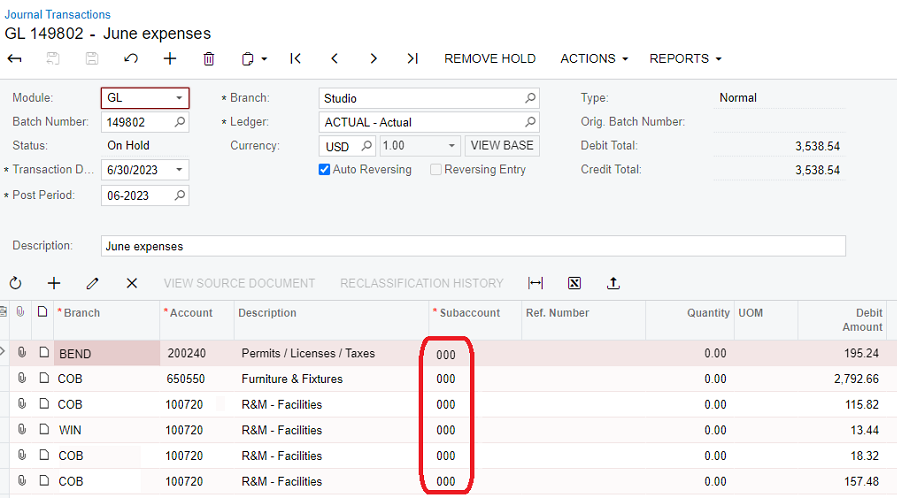Open Post Period lookup icon

coord(180,195)
